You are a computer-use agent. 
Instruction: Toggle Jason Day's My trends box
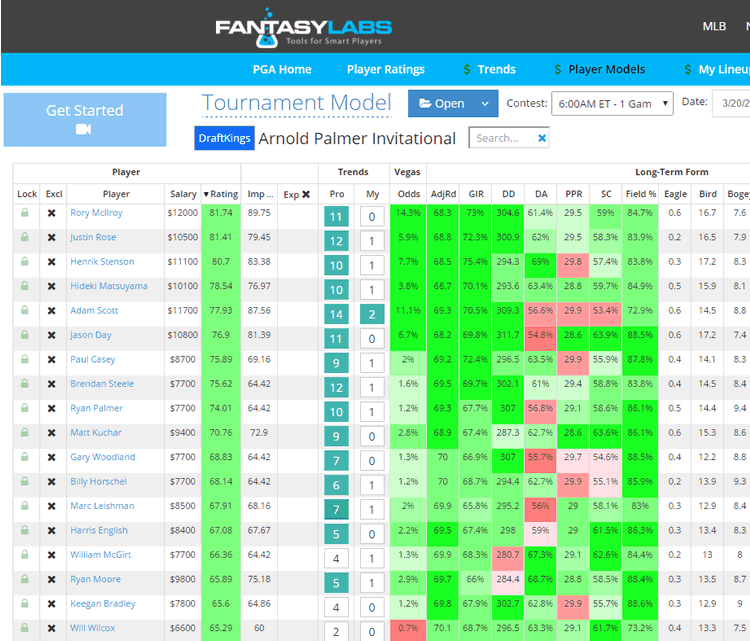(x=372, y=339)
